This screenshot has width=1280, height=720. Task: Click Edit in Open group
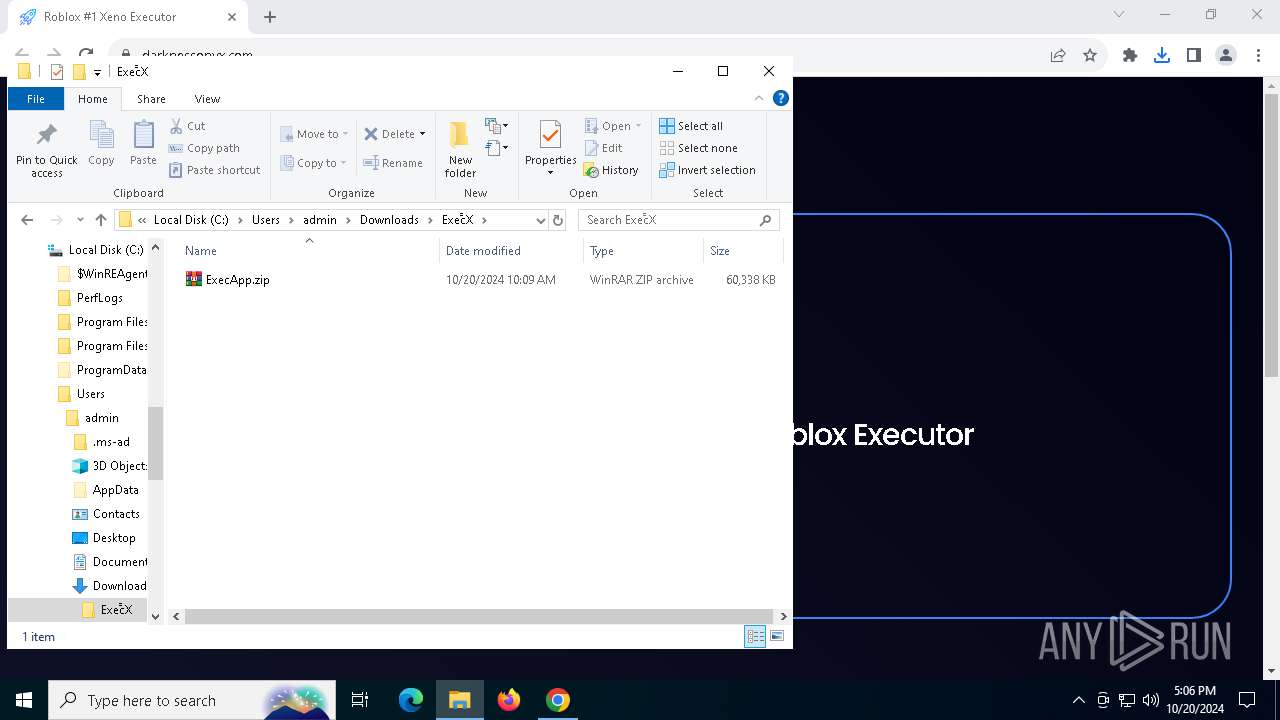point(603,148)
